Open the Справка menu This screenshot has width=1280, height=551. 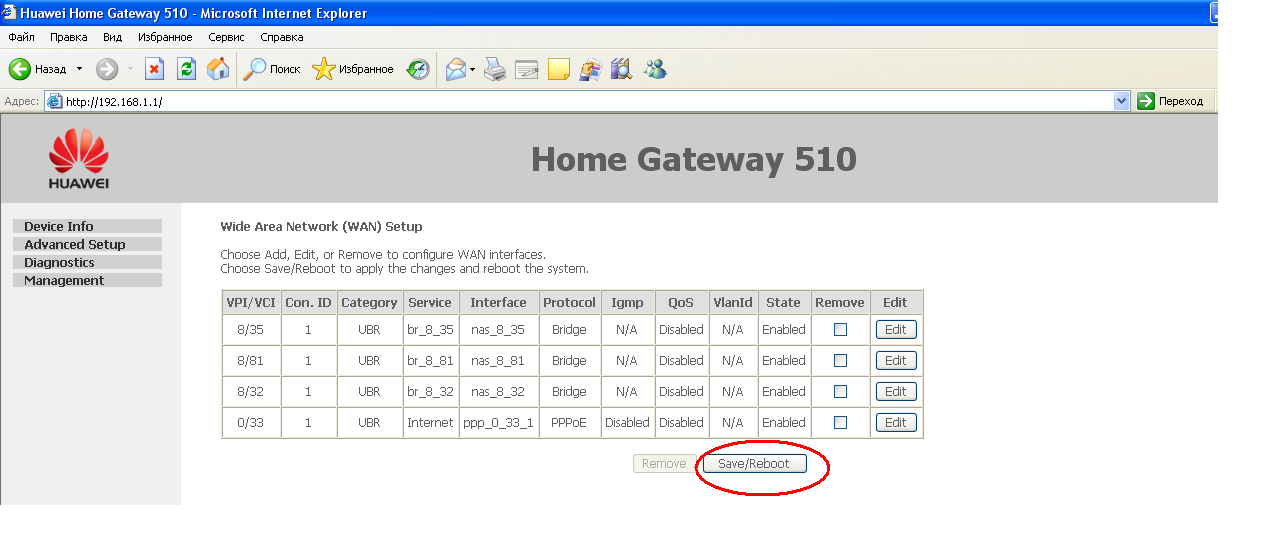coord(282,37)
